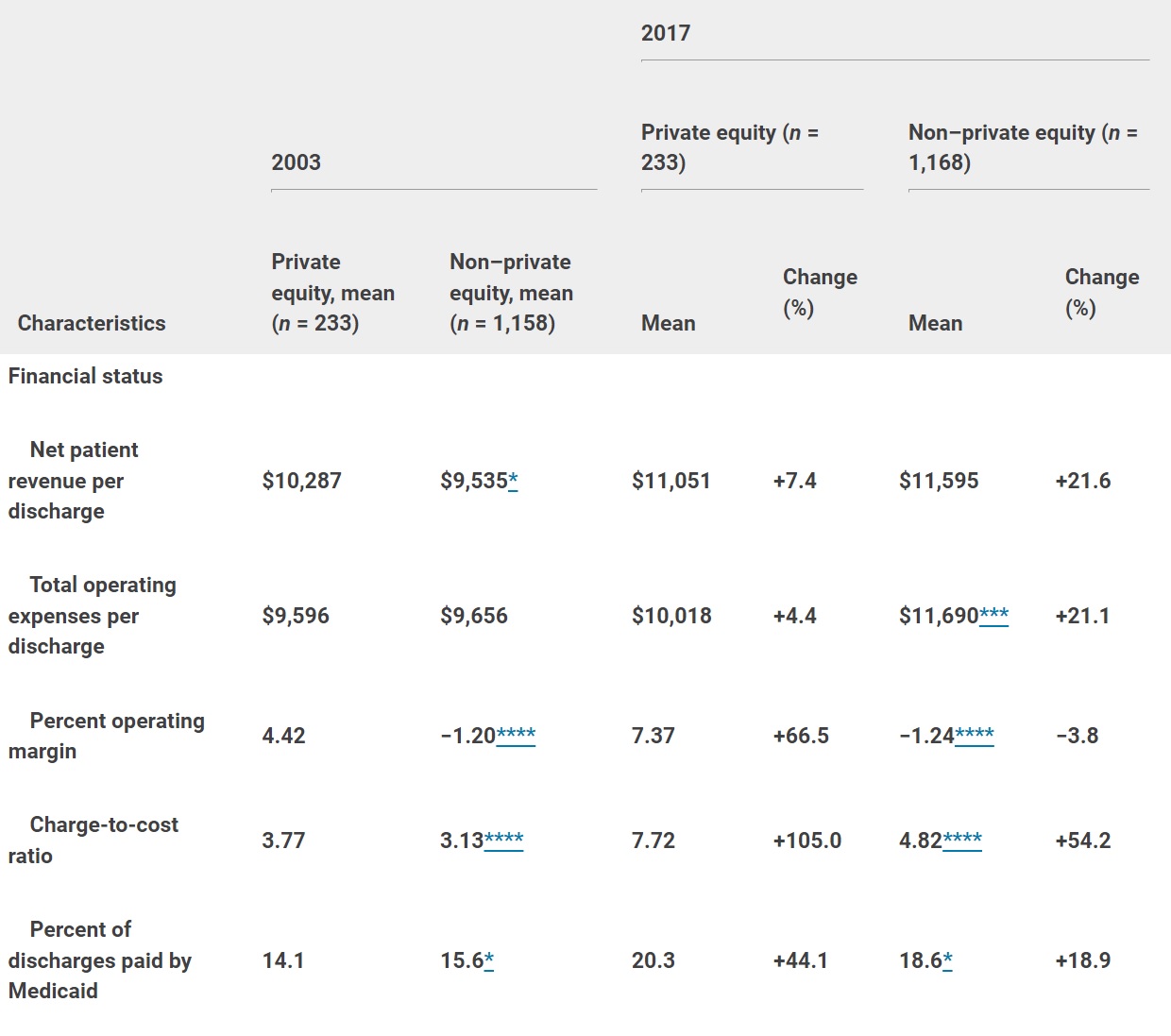The width and height of the screenshot is (1171, 1036).
Task: Click the Percent of discharges paid by Medicaid label
Action: (99, 960)
